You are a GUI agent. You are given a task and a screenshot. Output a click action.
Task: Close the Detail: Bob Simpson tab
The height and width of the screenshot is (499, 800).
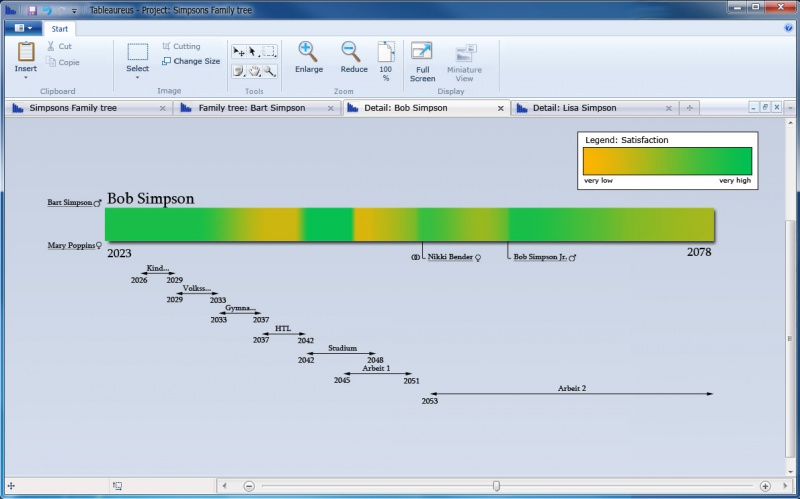tap(501, 108)
